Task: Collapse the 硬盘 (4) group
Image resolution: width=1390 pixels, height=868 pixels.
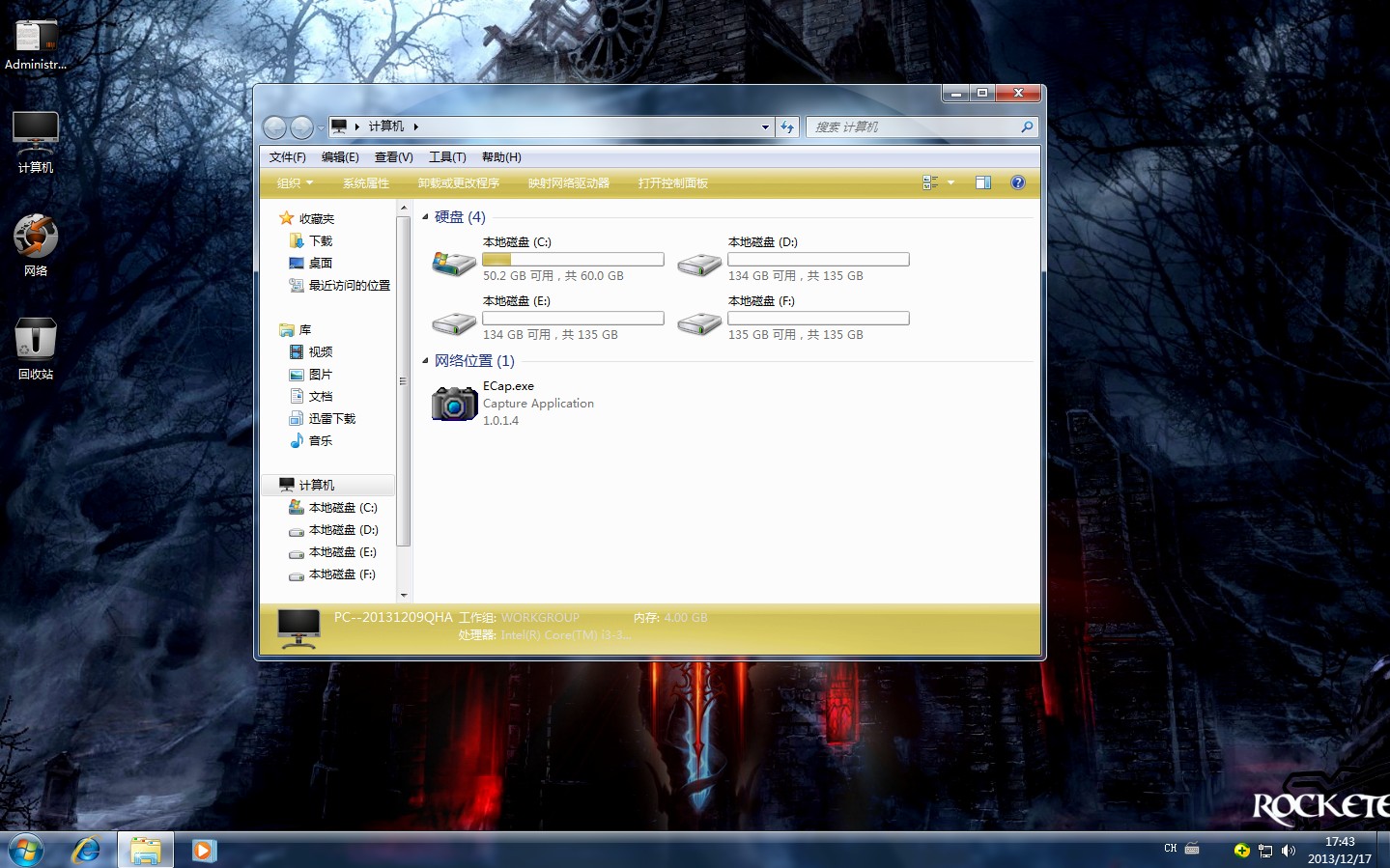Action: (x=425, y=216)
